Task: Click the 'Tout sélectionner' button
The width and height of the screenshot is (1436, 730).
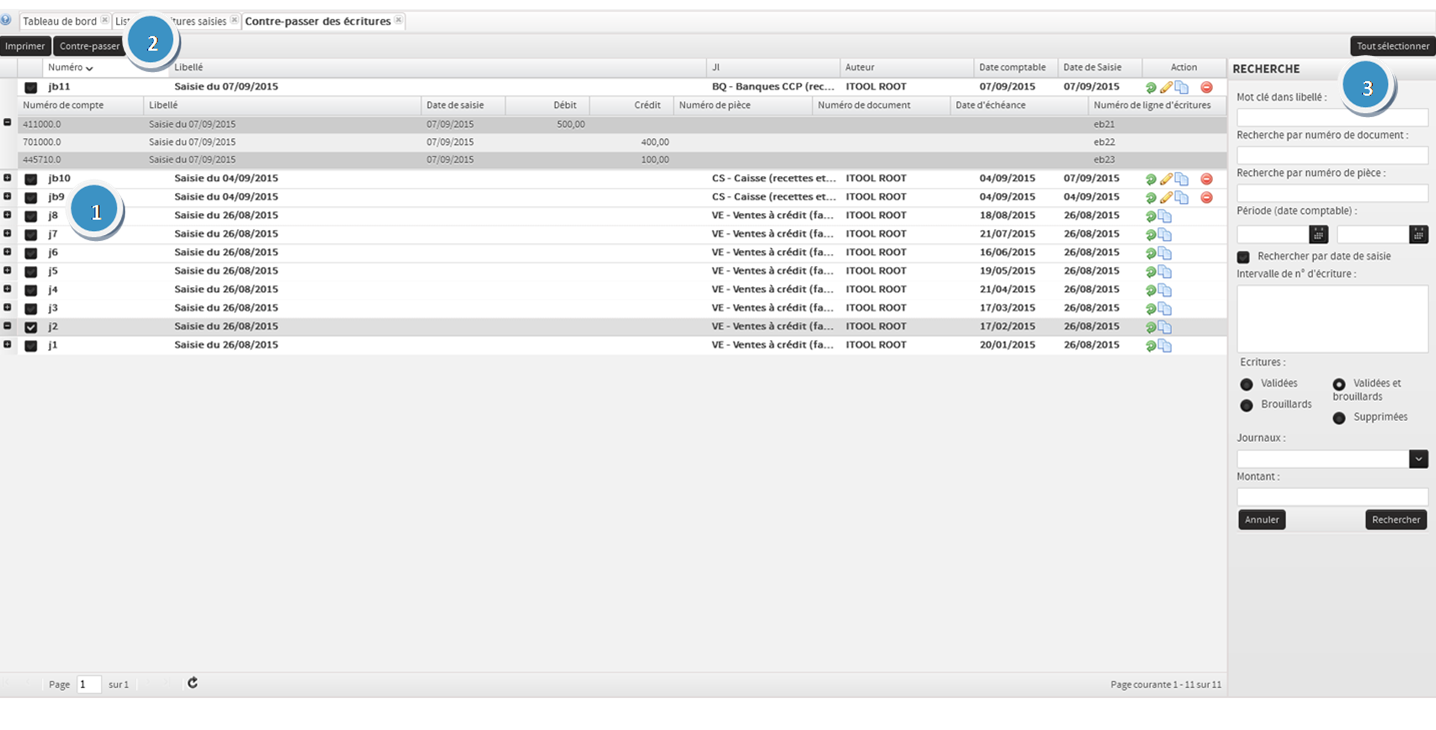Action: coord(1392,46)
